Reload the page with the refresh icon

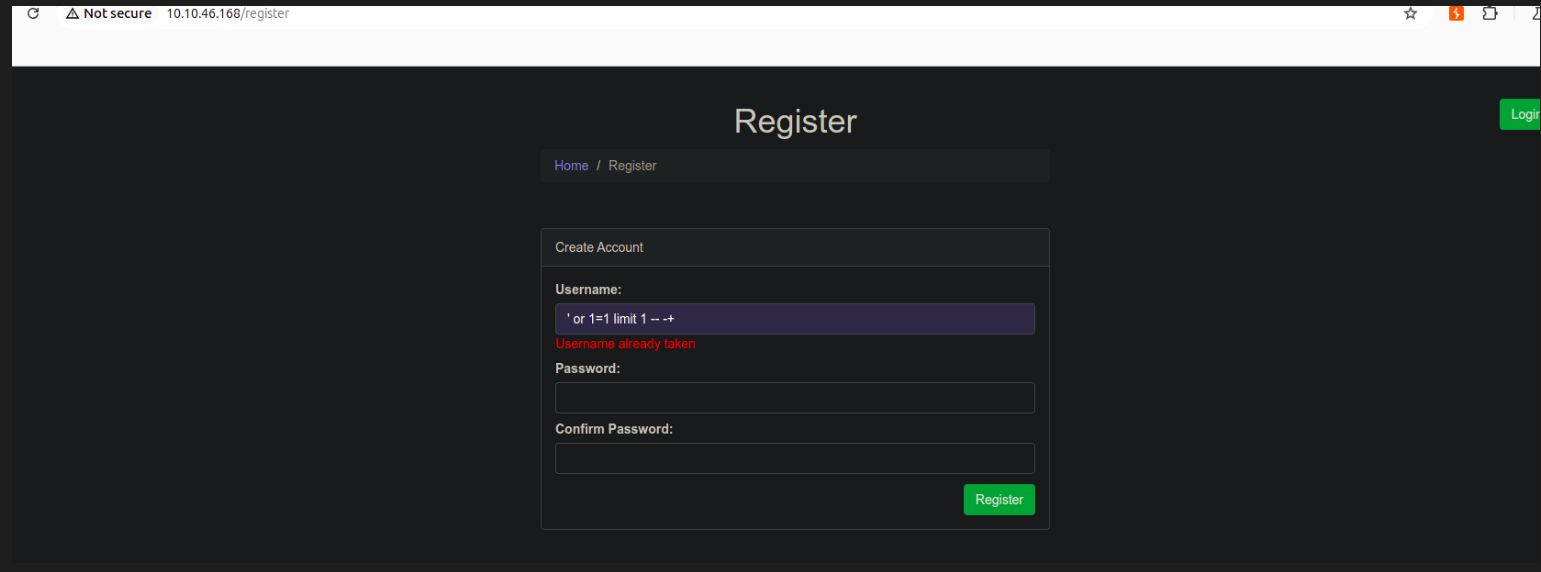pos(33,14)
